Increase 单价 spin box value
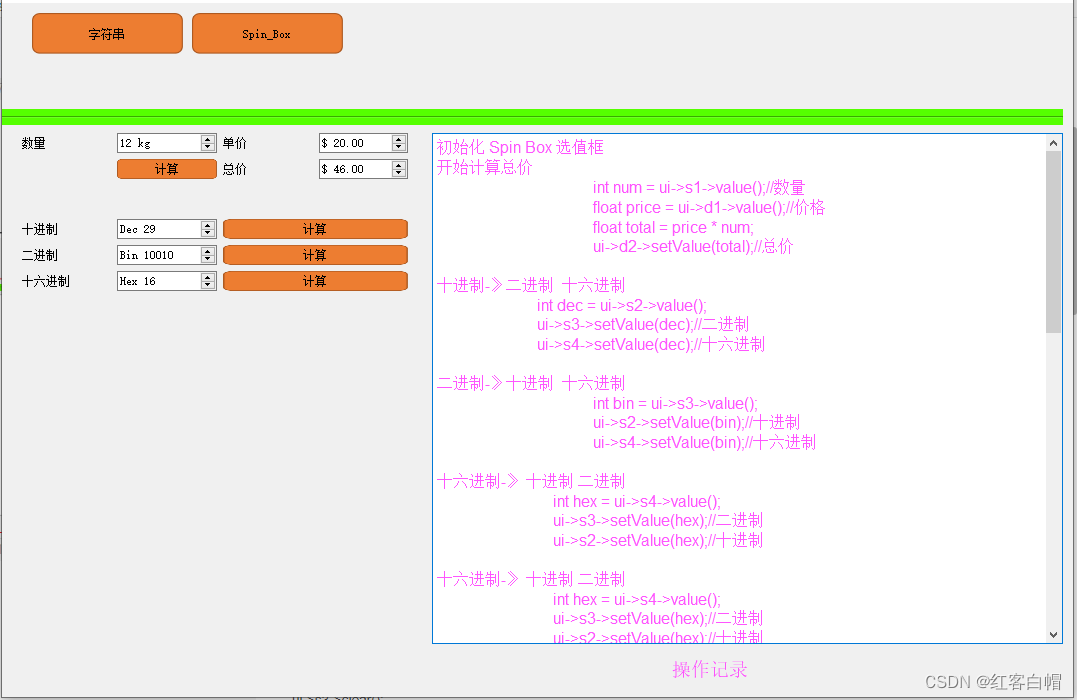1077x700 pixels. pyautogui.click(x=399, y=139)
